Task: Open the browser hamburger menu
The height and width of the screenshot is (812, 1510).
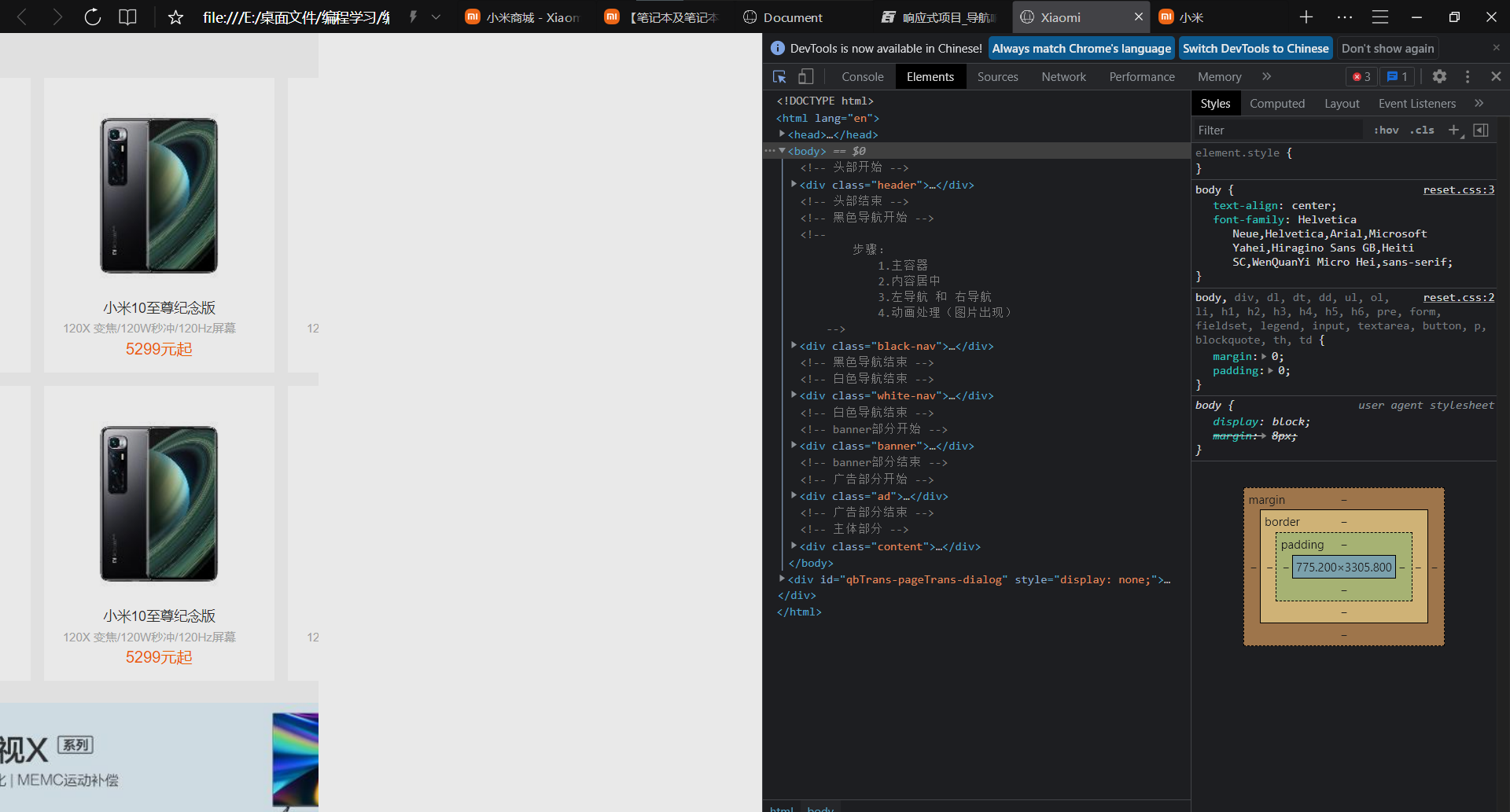Action: coord(1380,17)
